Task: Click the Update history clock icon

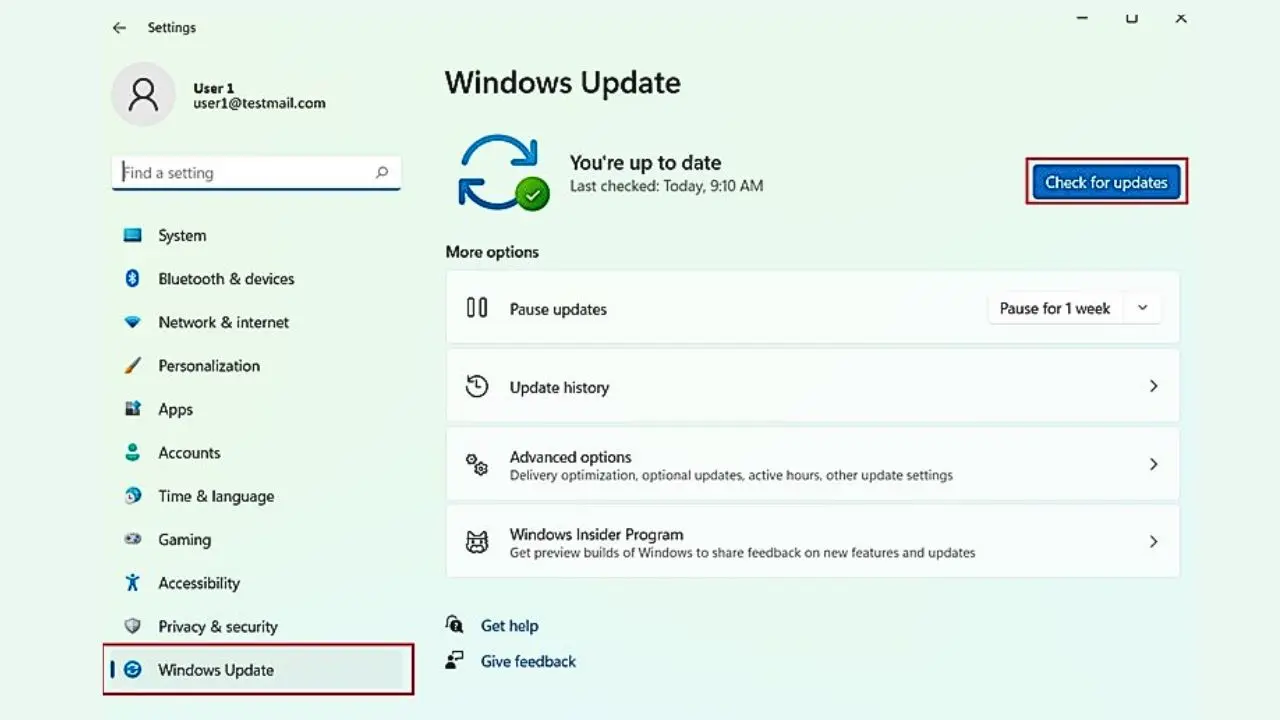Action: [x=477, y=386]
